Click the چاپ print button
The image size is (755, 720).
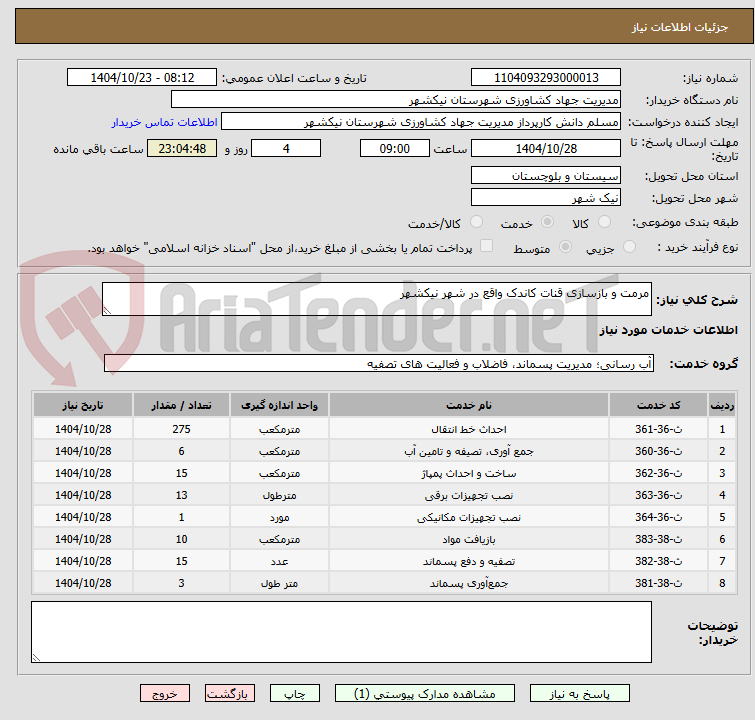[x=295, y=694]
